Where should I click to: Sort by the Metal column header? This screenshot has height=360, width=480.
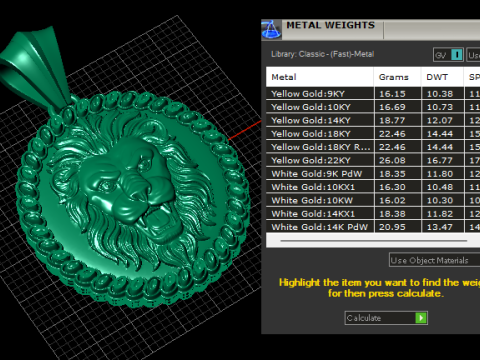tap(320, 77)
